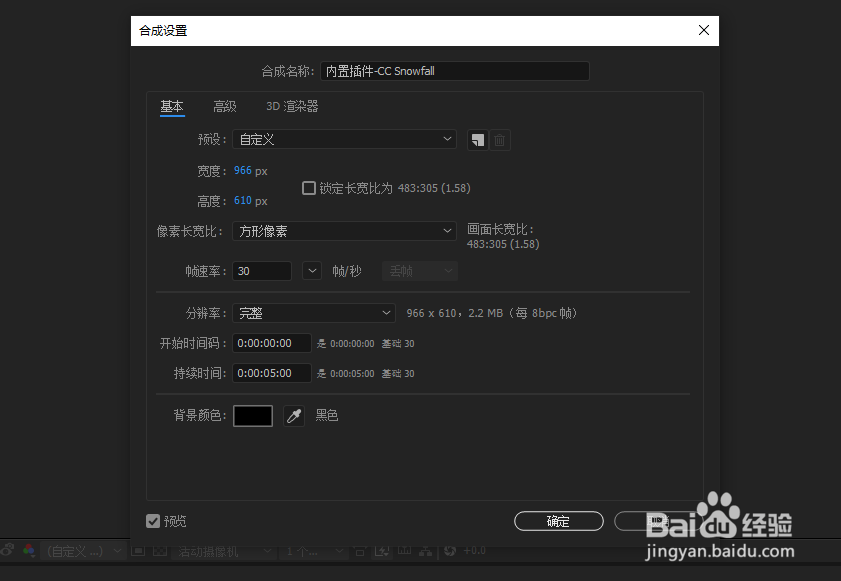Click the 开始时间码 field
The image size is (841, 581).
click(271, 343)
